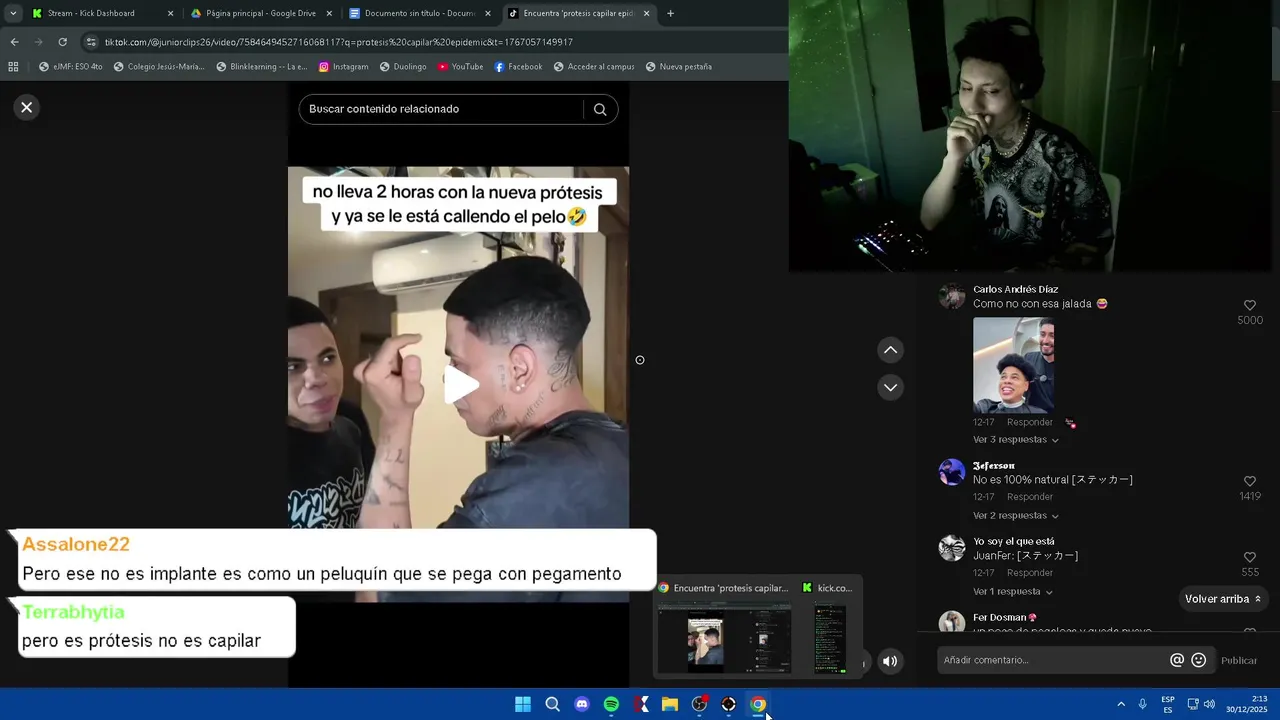Reply to Carlos Andrés Díaz's comment
Image resolution: width=1280 pixels, height=720 pixels.
pyautogui.click(x=1029, y=423)
